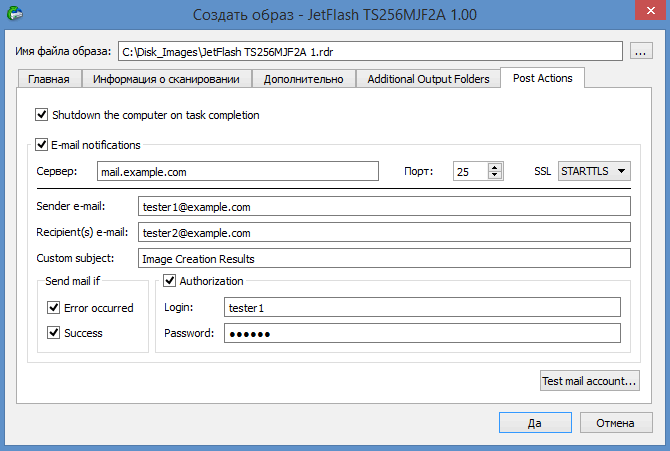Open the Информация о сканировании tab
Screen dimensions: 670x451
tap(166, 79)
